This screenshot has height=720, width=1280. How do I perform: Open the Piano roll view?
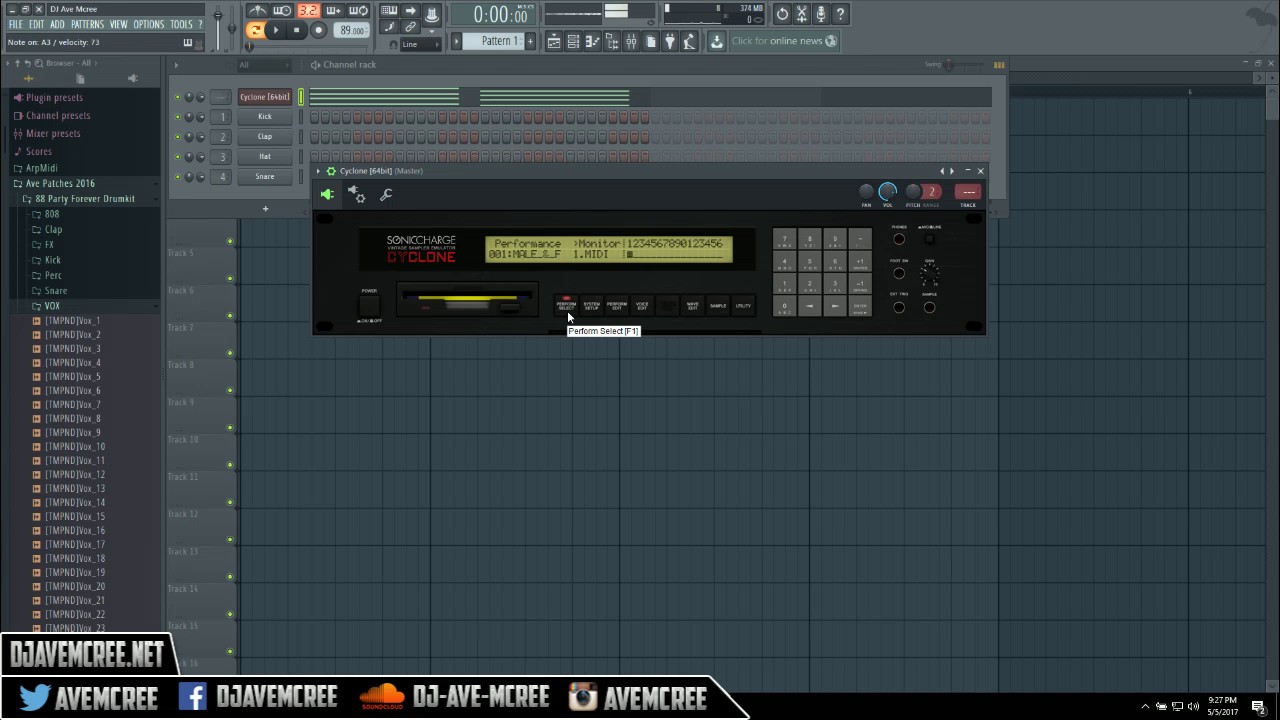tap(592, 41)
